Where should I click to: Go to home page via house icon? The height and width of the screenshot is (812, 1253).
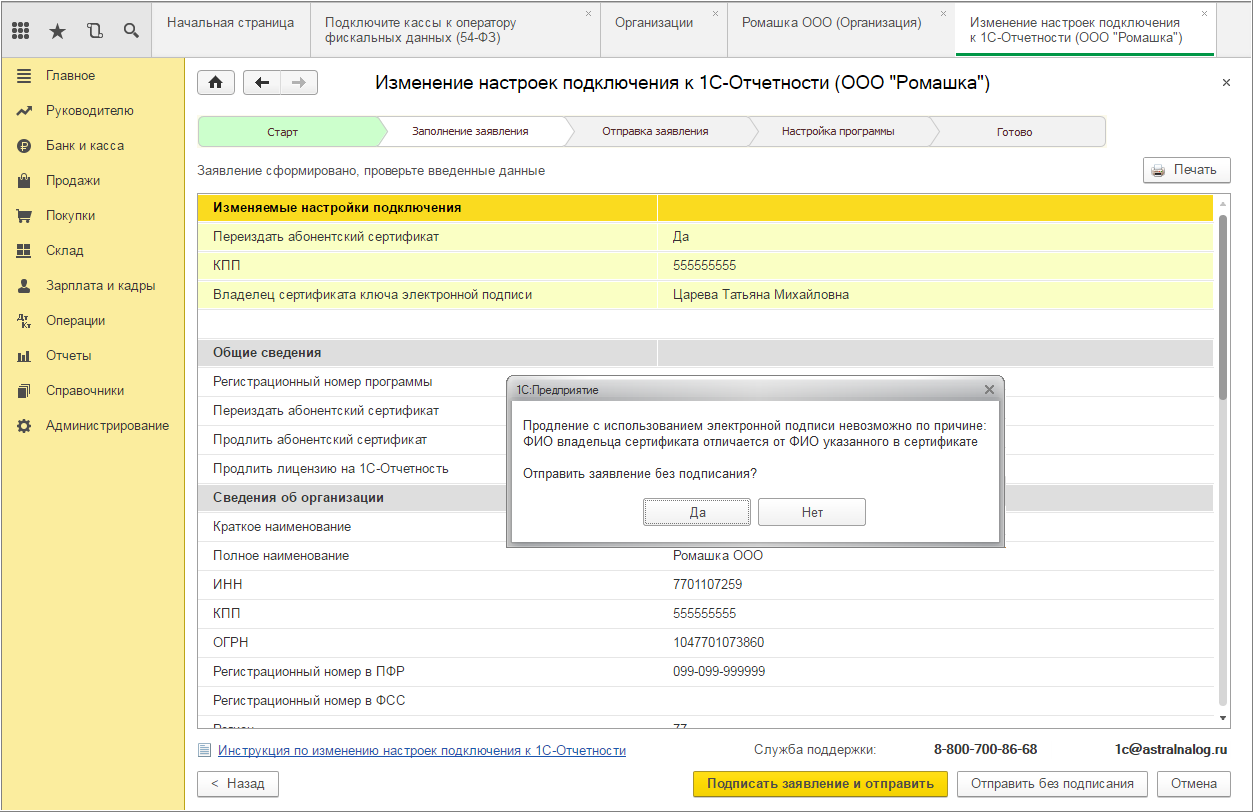click(x=215, y=83)
